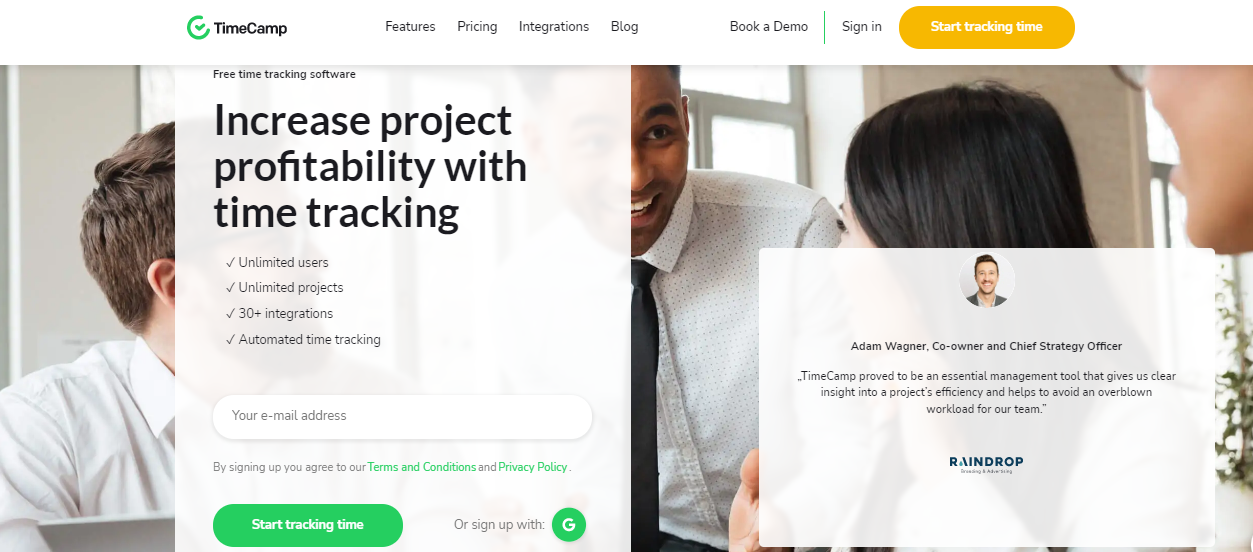The width and height of the screenshot is (1253, 552).
Task: Click yellow Start tracking time button
Action: pos(987,27)
